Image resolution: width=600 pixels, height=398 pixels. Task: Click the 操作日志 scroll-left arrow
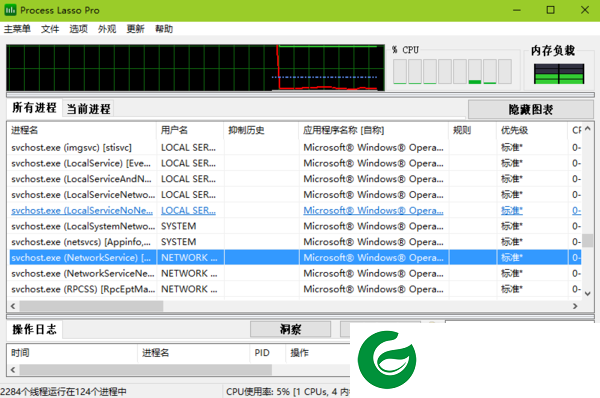pyautogui.click(x=13, y=370)
